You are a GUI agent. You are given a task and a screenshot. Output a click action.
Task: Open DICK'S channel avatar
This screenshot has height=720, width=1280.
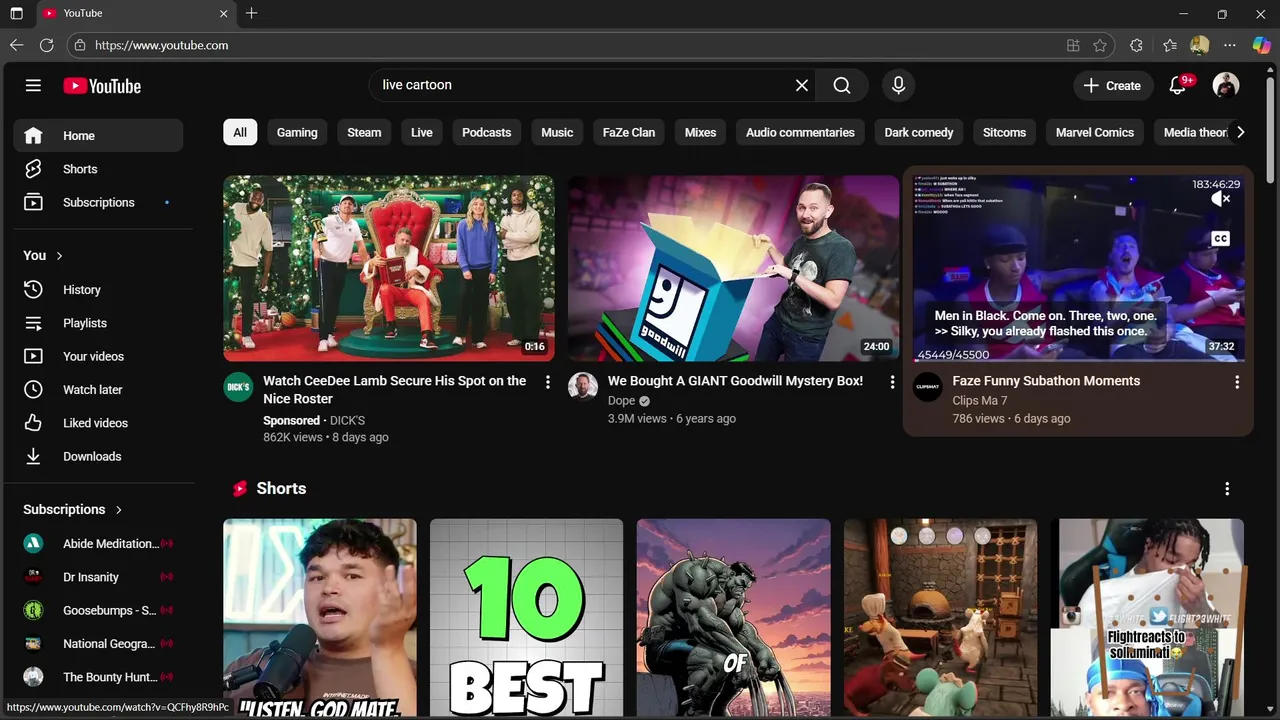click(238, 387)
